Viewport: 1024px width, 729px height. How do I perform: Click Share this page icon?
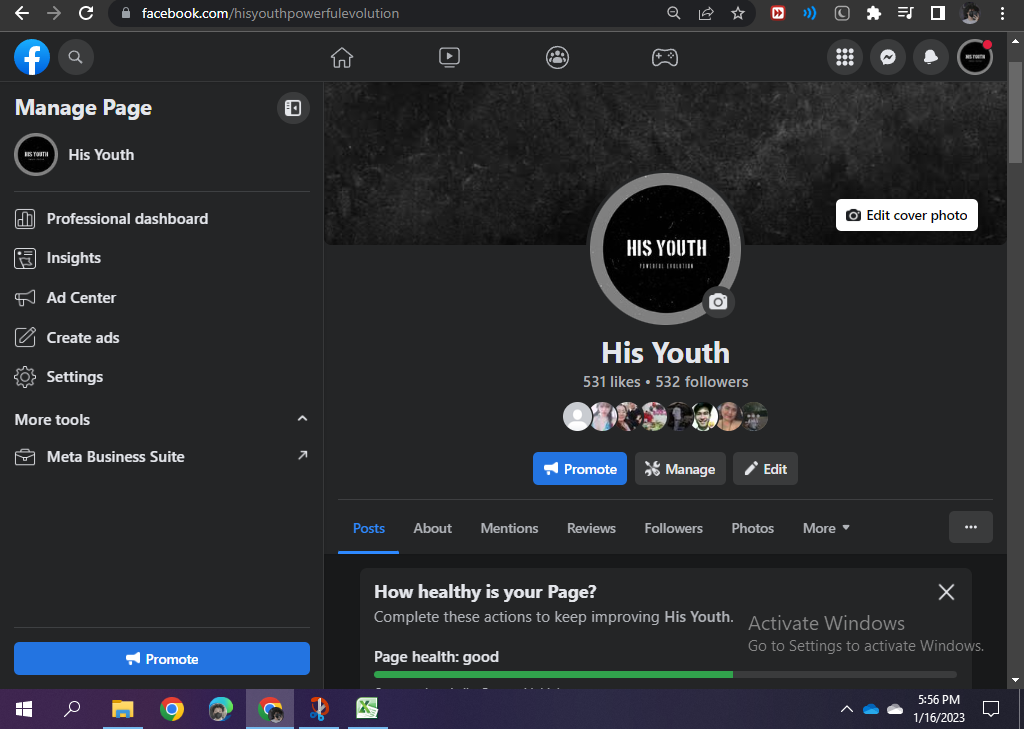pyautogui.click(x=706, y=13)
